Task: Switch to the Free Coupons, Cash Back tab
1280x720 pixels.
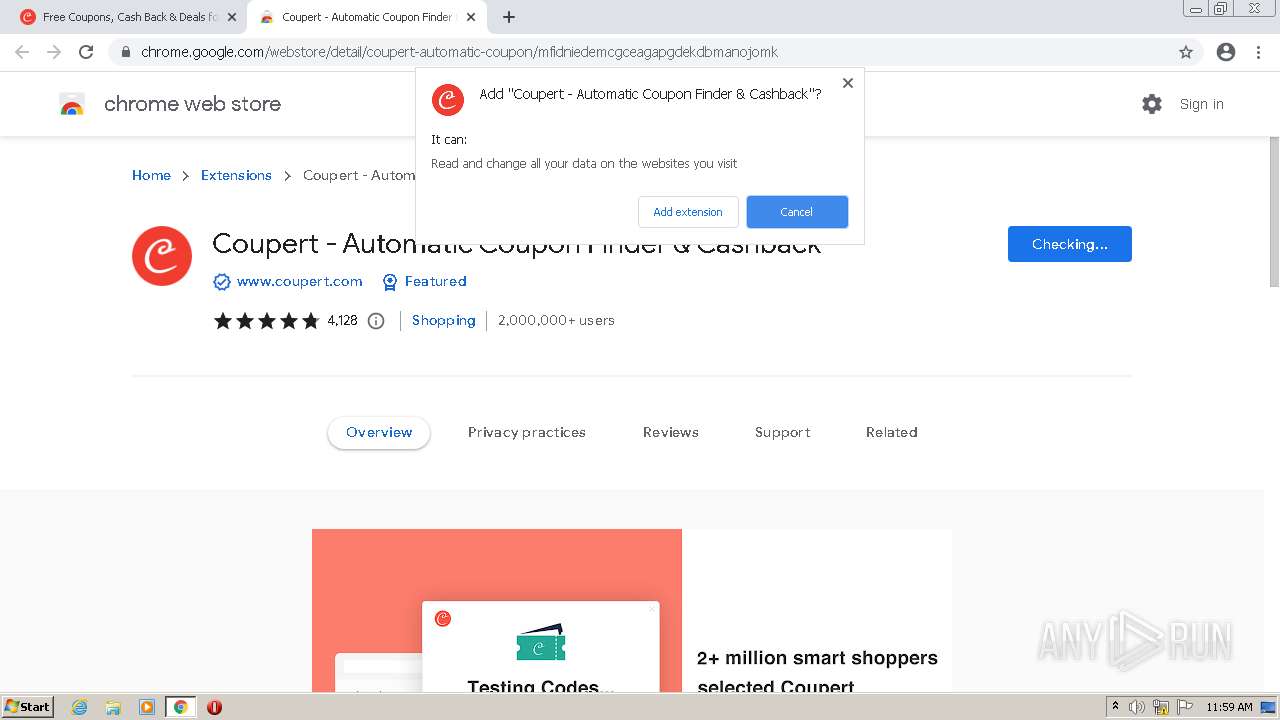Action: tap(129, 17)
